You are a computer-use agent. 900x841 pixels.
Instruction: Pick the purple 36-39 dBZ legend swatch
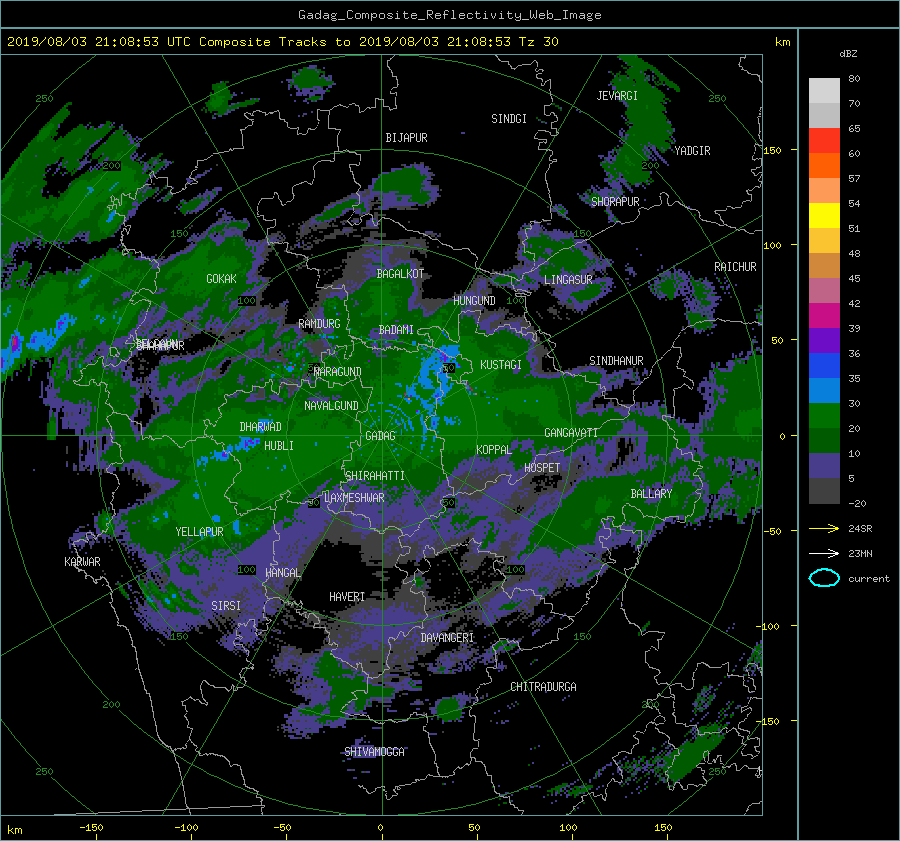(x=824, y=341)
